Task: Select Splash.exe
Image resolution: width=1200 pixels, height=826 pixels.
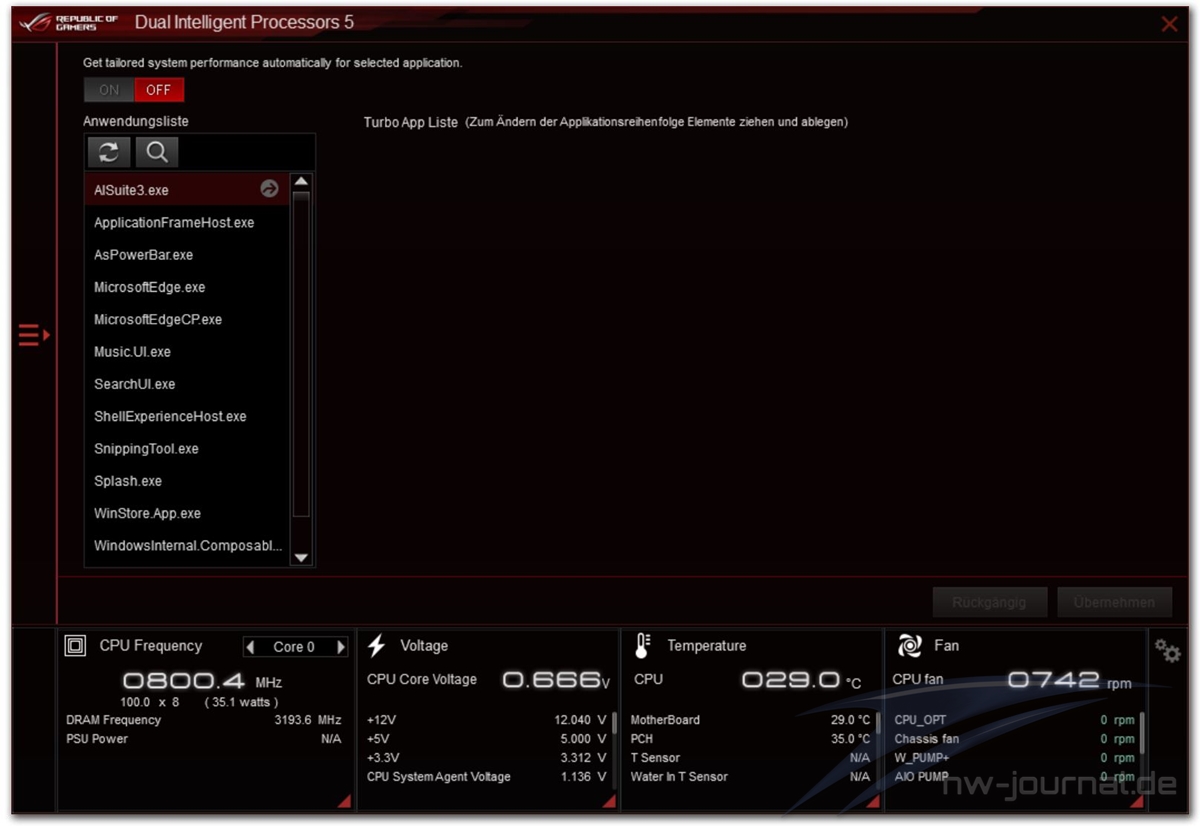Action: pos(187,481)
